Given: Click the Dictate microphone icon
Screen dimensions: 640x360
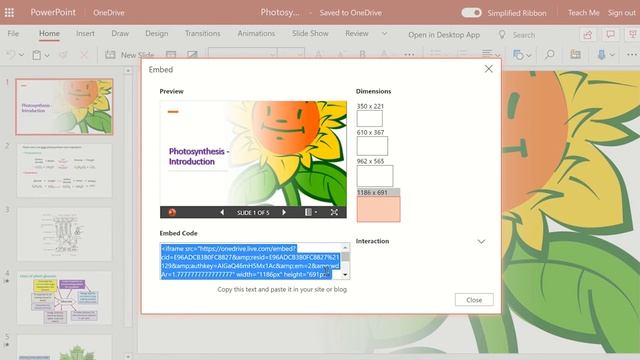Looking at the screenshot, I should pos(602,54).
